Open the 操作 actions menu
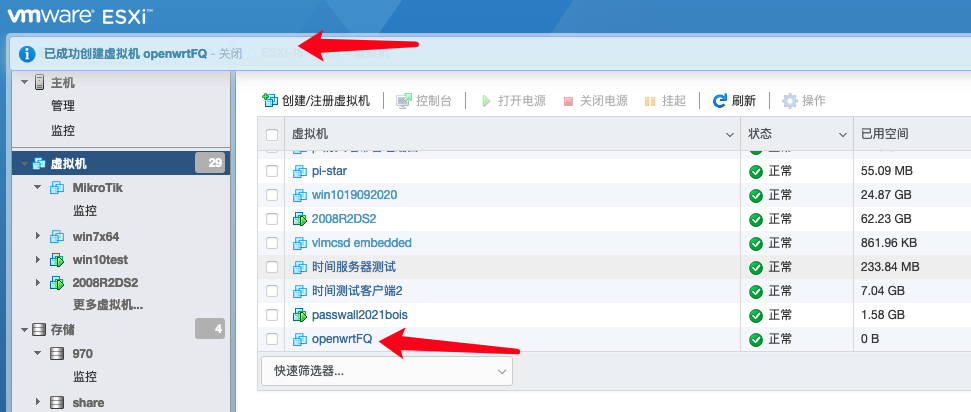The image size is (971, 412). [804, 100]
